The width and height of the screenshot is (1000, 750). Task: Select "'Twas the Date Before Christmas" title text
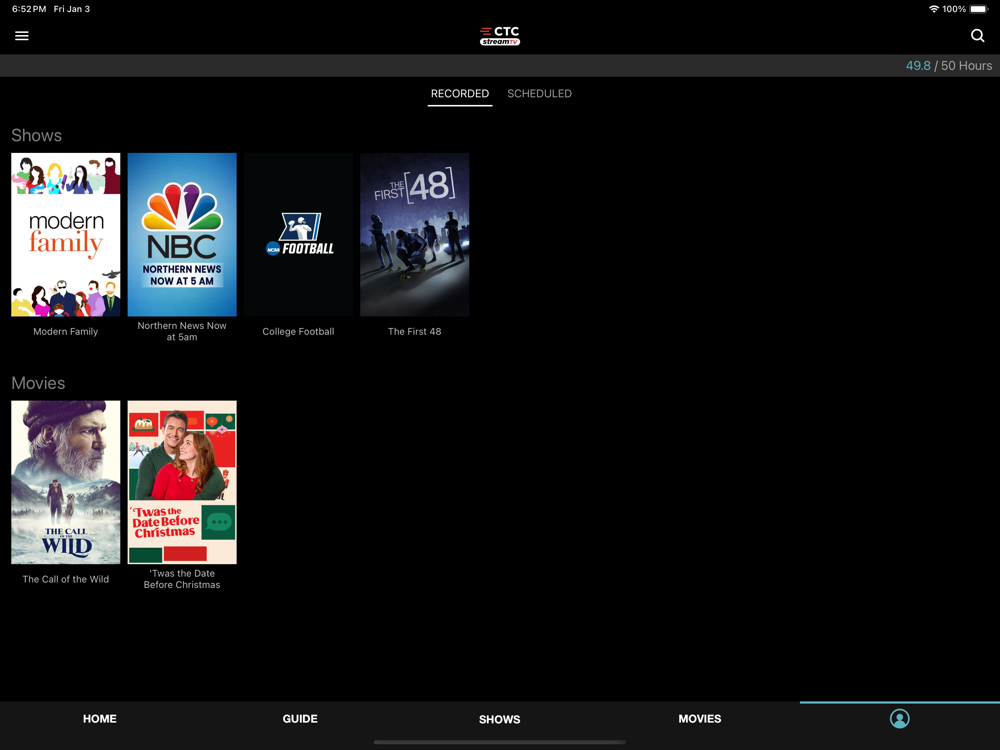point(182,579)
